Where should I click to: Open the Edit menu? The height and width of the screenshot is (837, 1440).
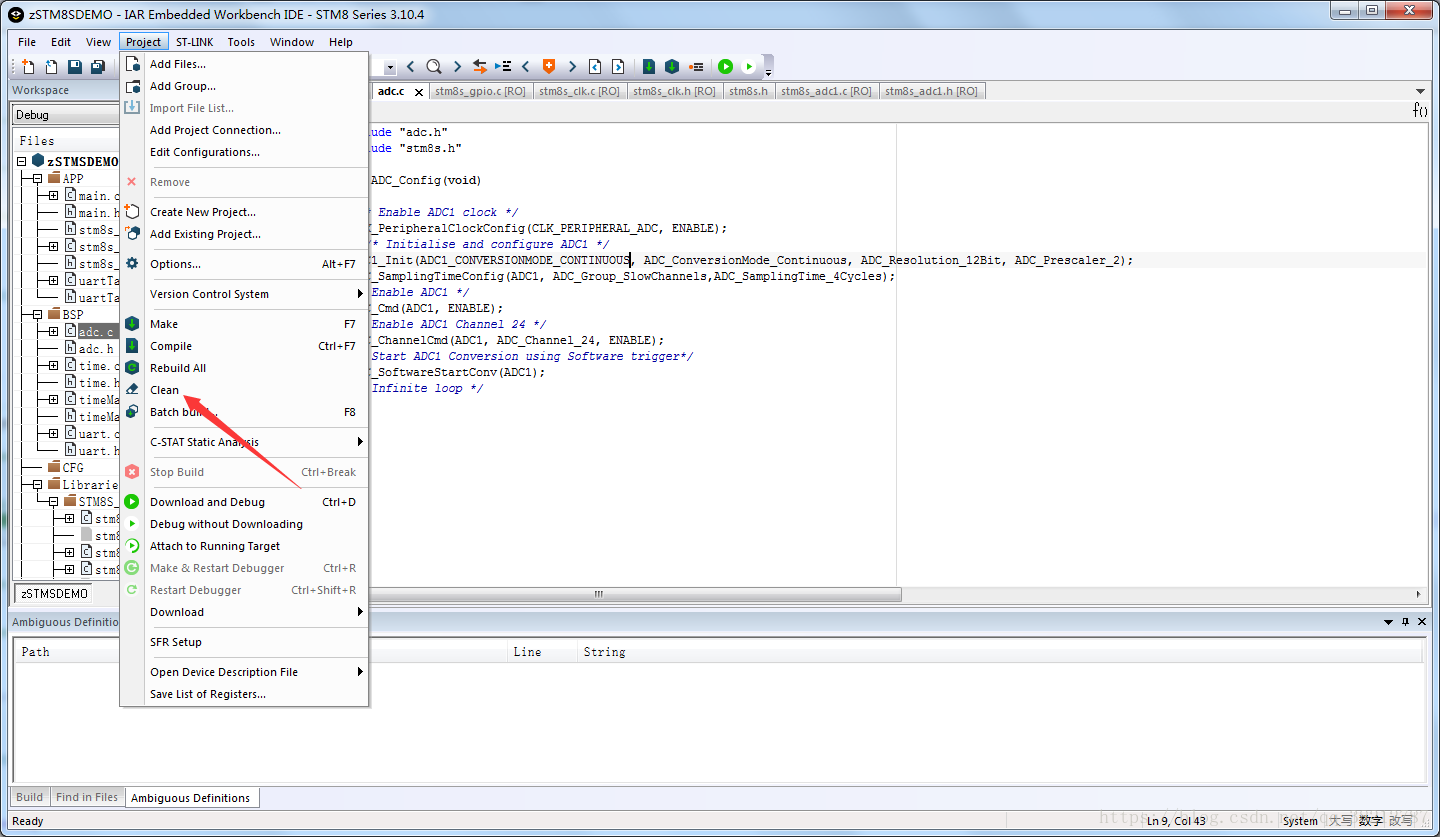coord(61,42)
